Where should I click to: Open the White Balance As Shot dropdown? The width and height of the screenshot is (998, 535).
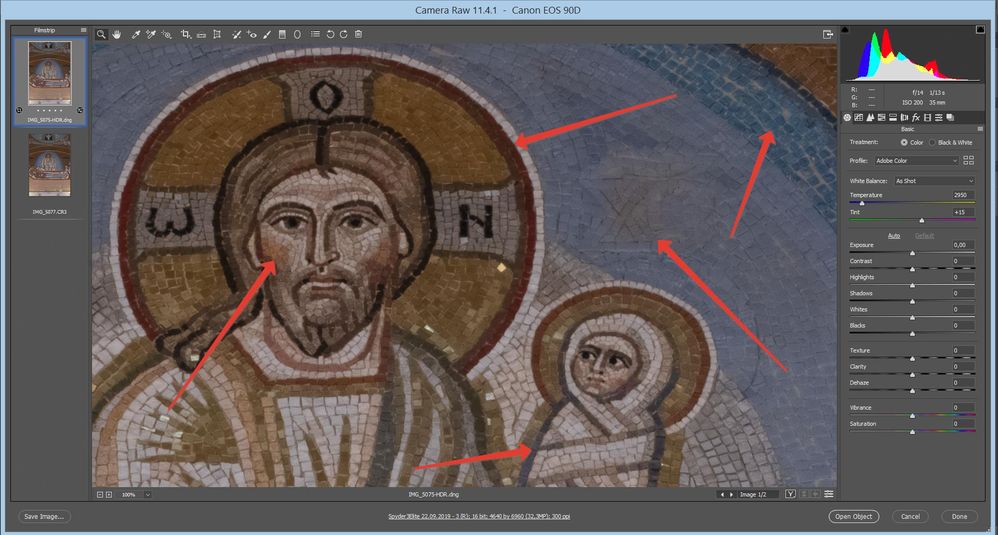934,181
